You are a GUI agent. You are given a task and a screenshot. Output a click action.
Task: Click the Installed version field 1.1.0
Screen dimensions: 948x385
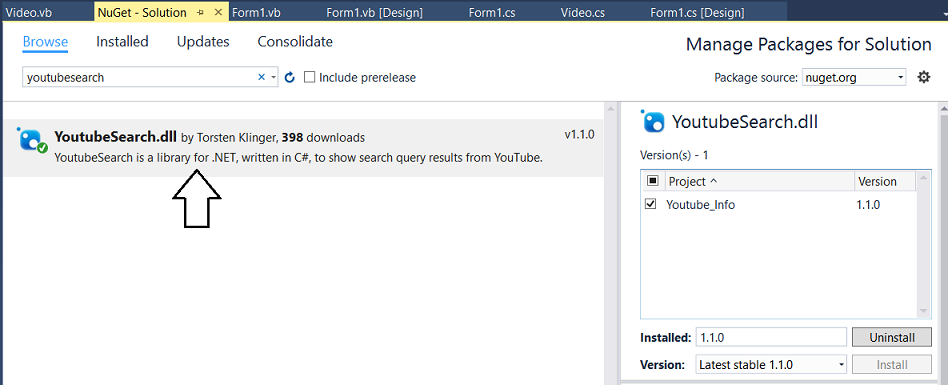[771, 337]
